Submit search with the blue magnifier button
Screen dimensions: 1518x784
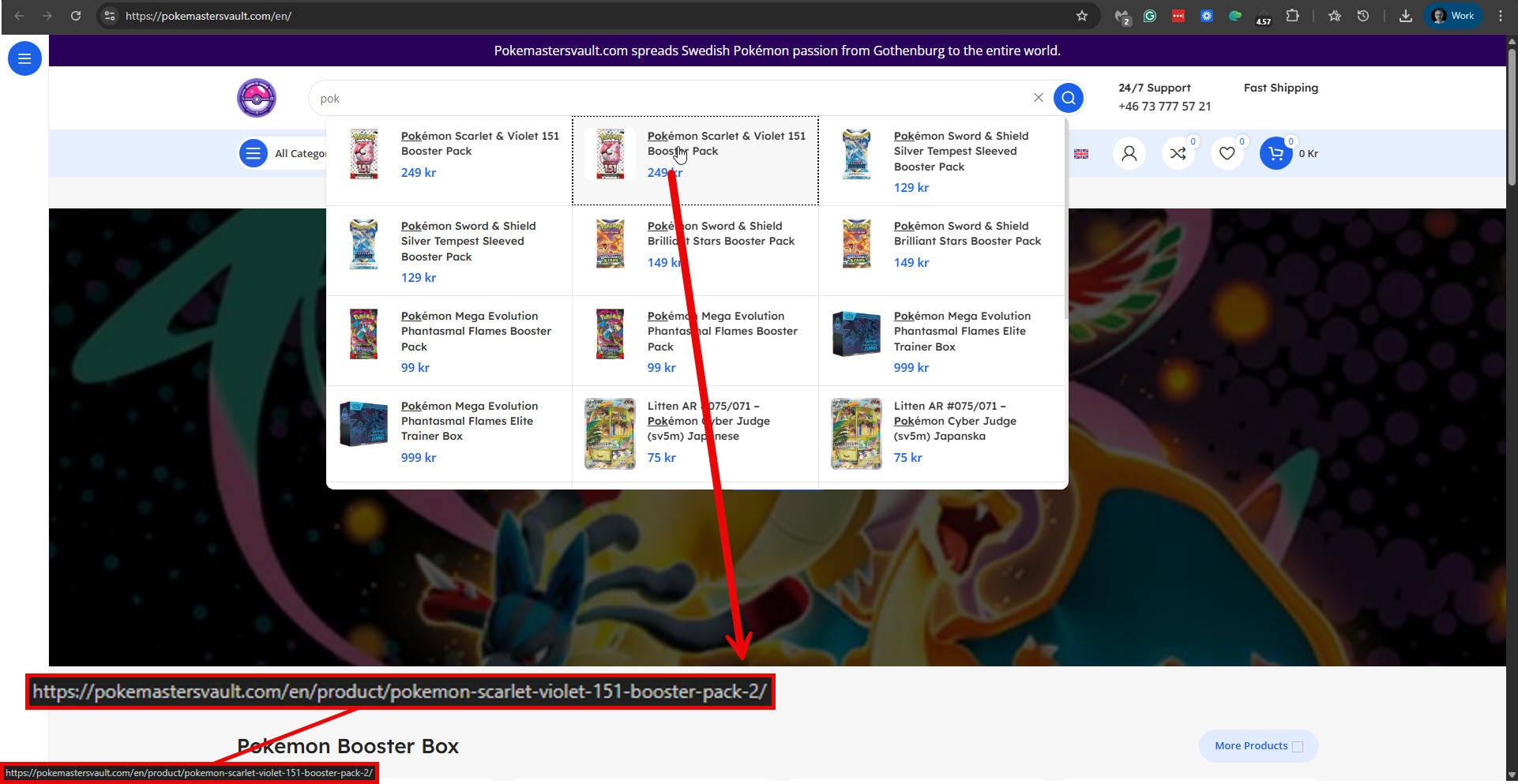coord(1069,98)
